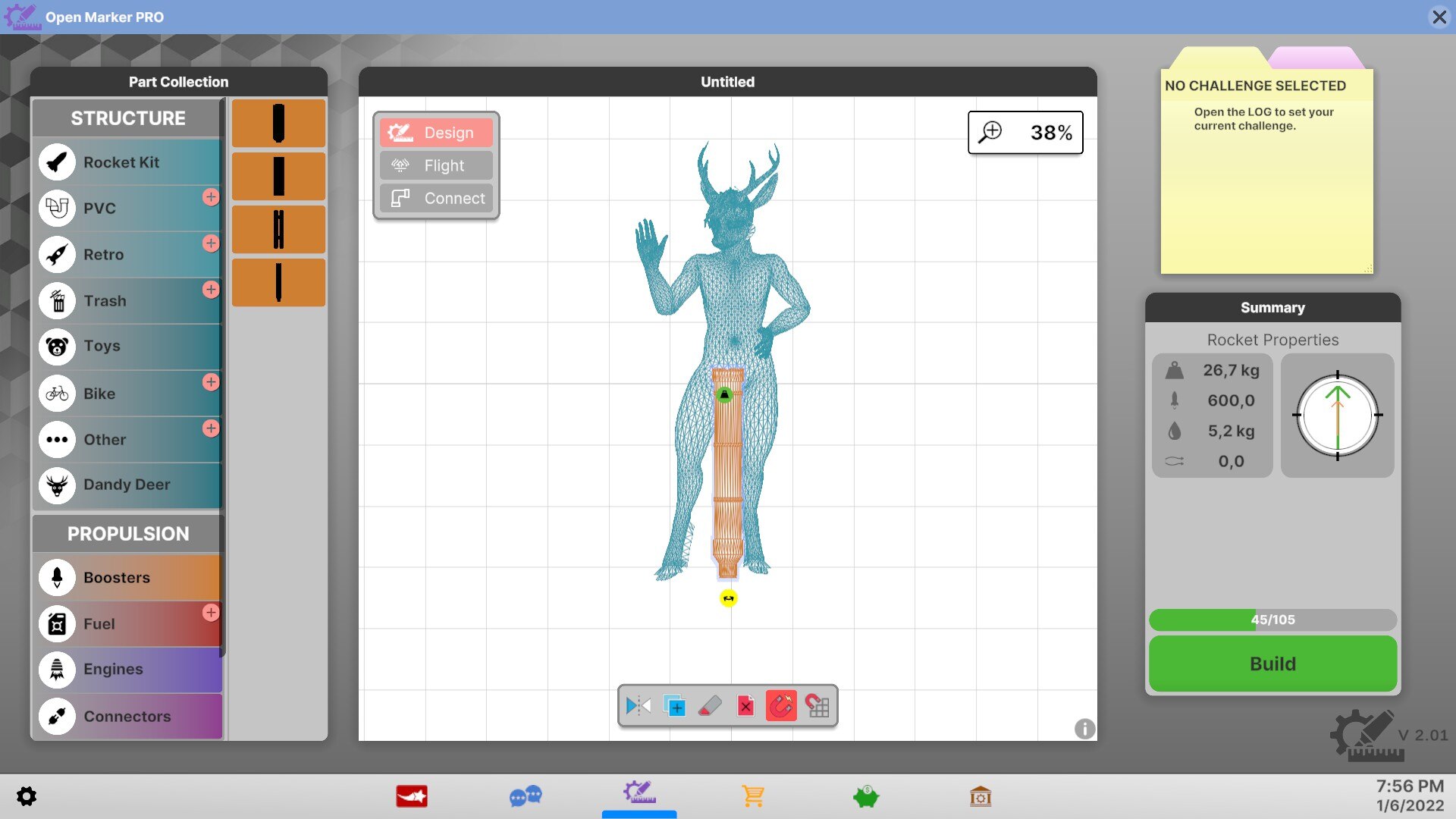Click the info icon at canvas corner
The height and width of the screenshot is (819, 1456).
(x=1084, y=729)
